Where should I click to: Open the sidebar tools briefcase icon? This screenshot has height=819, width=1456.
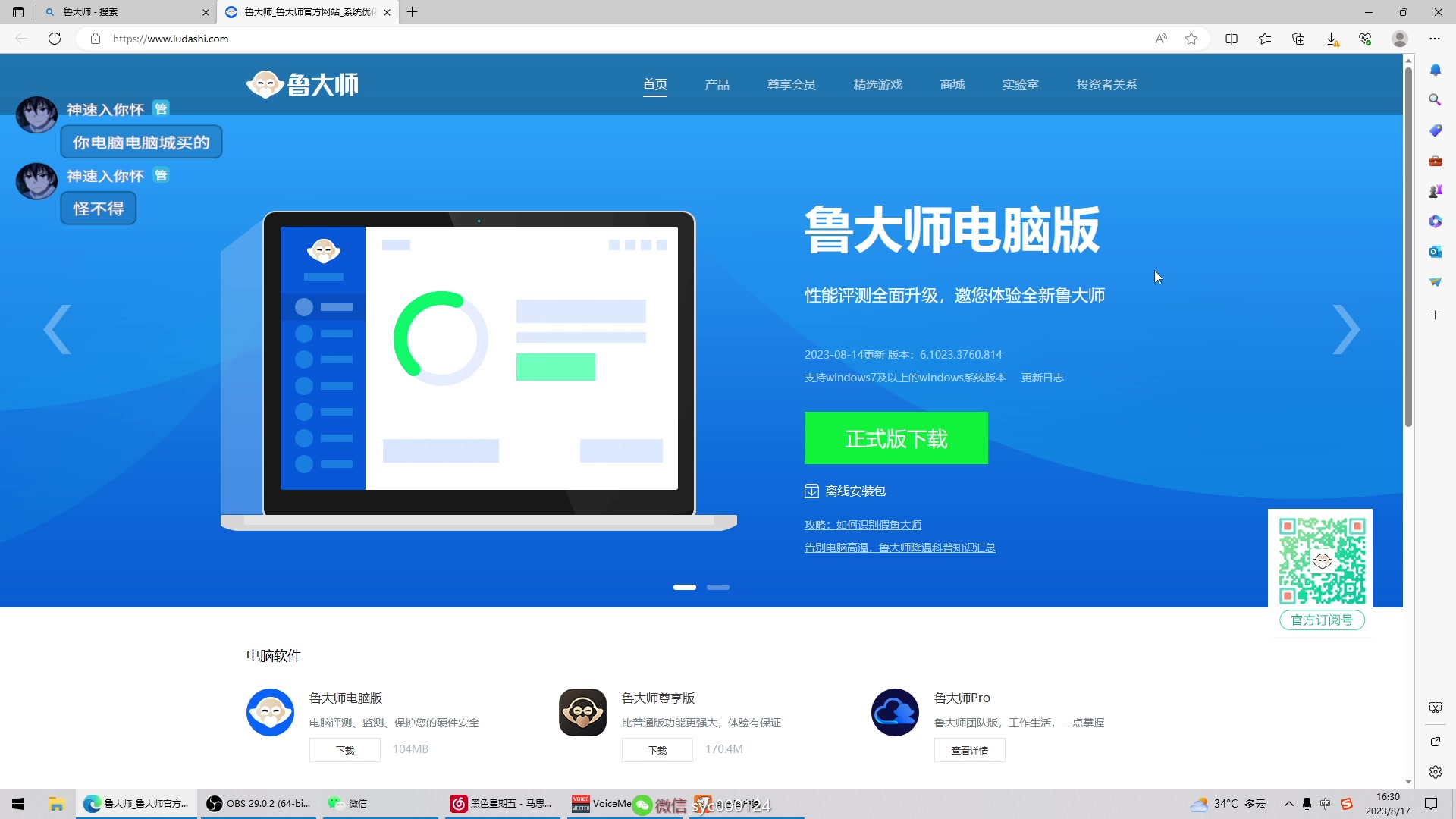tap(1436, 161)
